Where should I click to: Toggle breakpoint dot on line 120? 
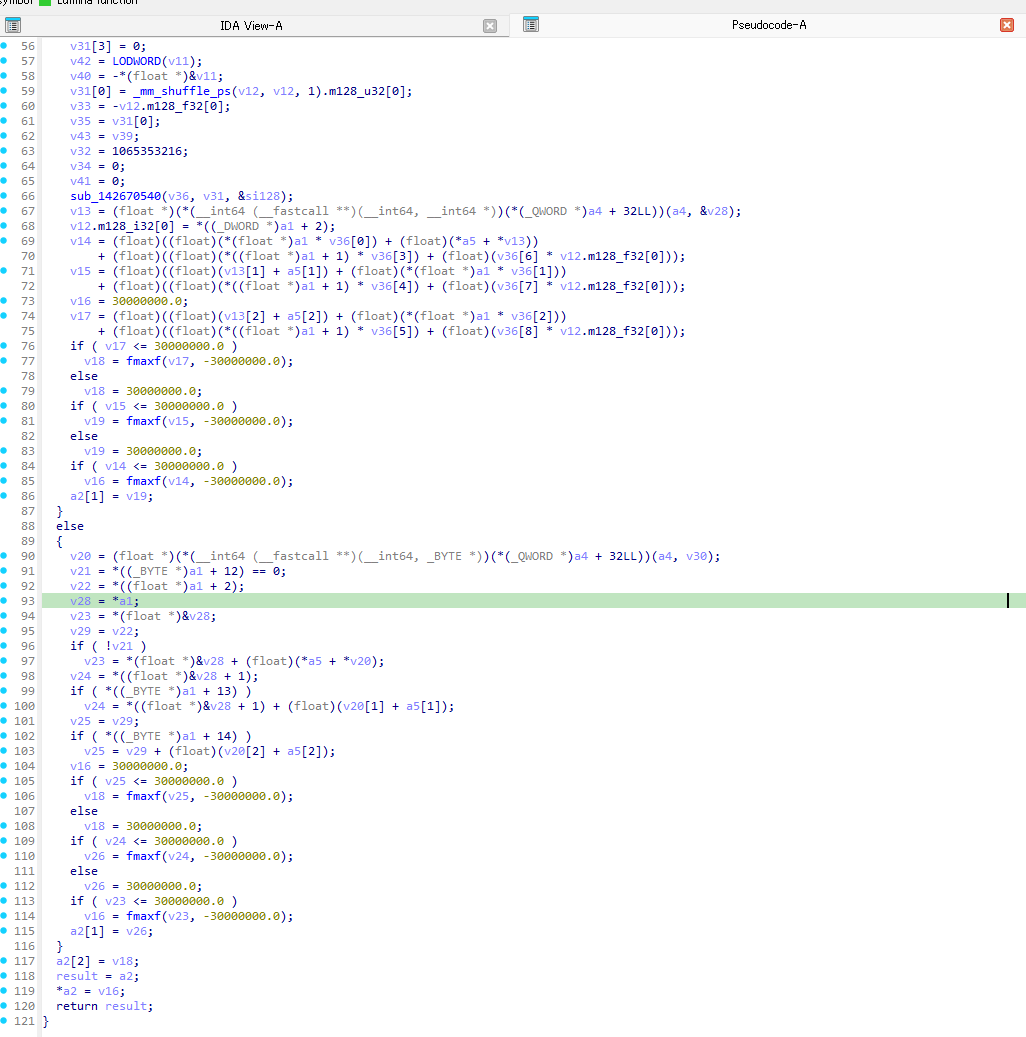coord(4,1006)
